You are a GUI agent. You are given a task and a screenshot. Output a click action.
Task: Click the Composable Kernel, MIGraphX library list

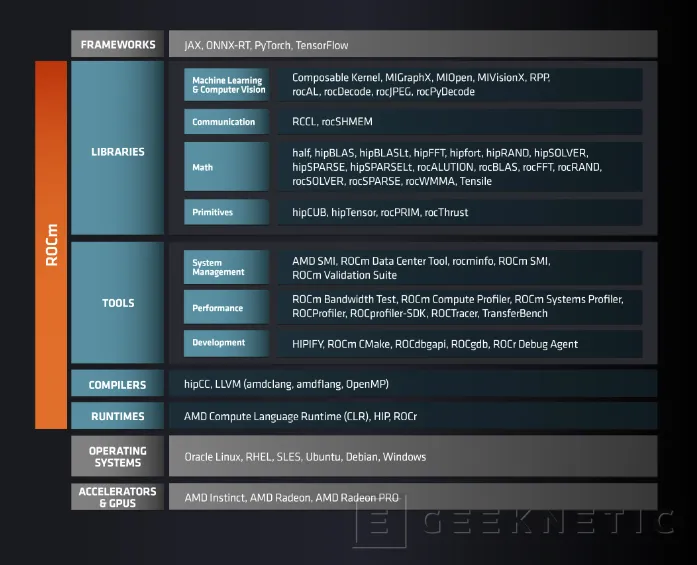point(460,84)
